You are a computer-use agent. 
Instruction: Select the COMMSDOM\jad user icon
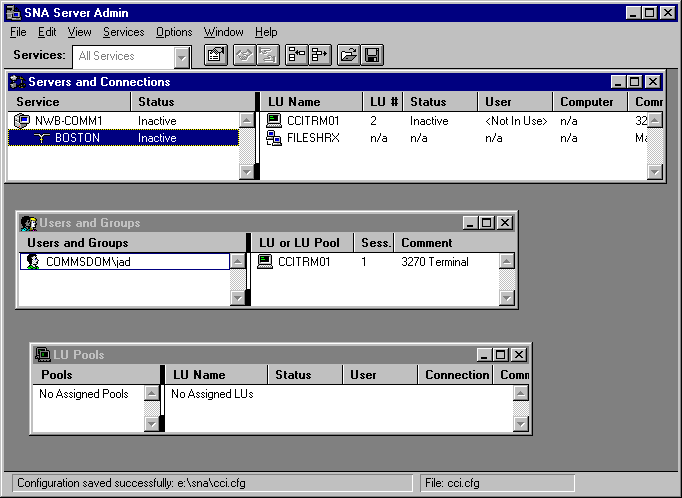click(x=33, y=262)
